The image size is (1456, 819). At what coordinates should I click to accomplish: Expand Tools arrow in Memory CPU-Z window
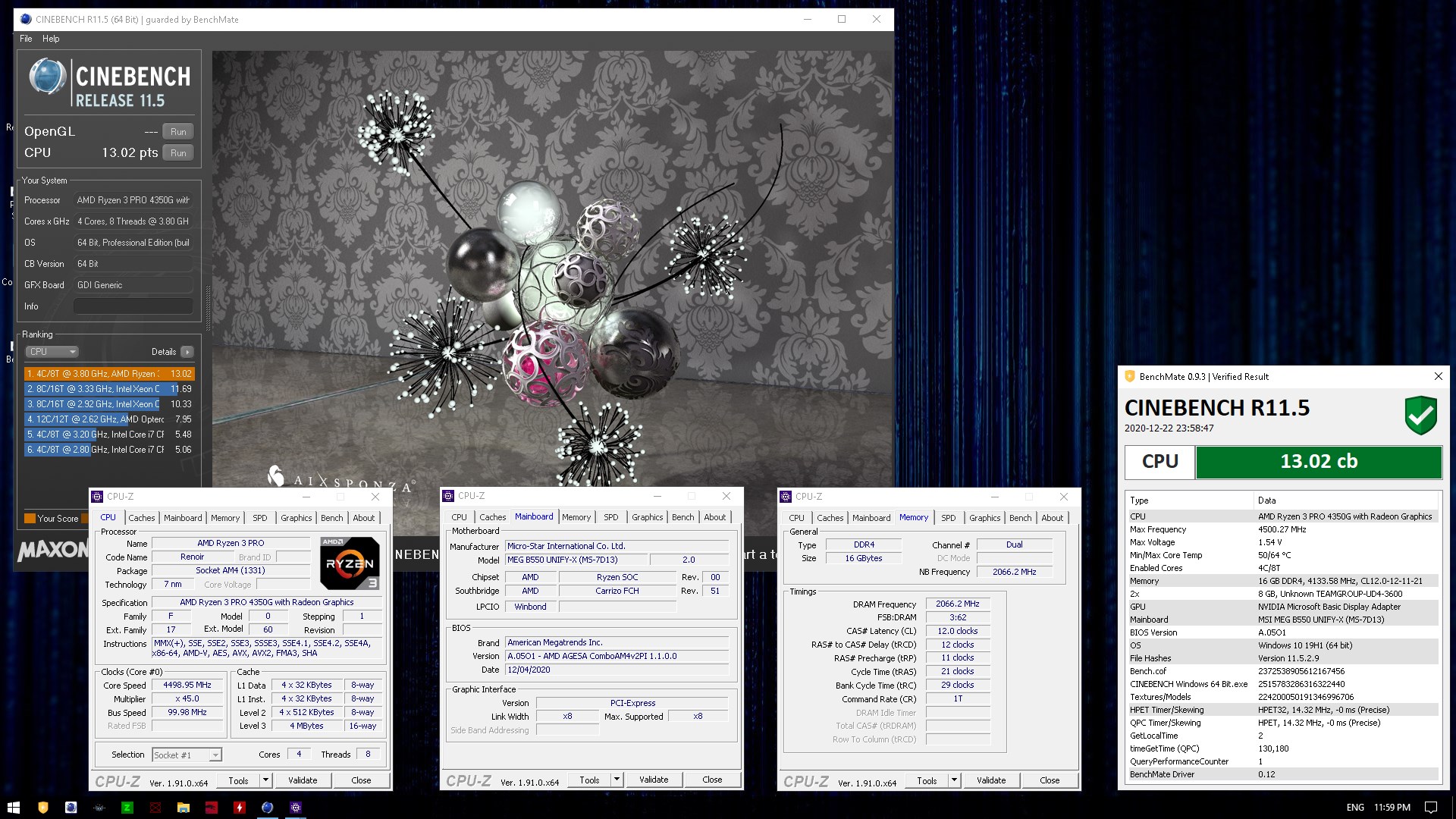[x=954, y=780]
